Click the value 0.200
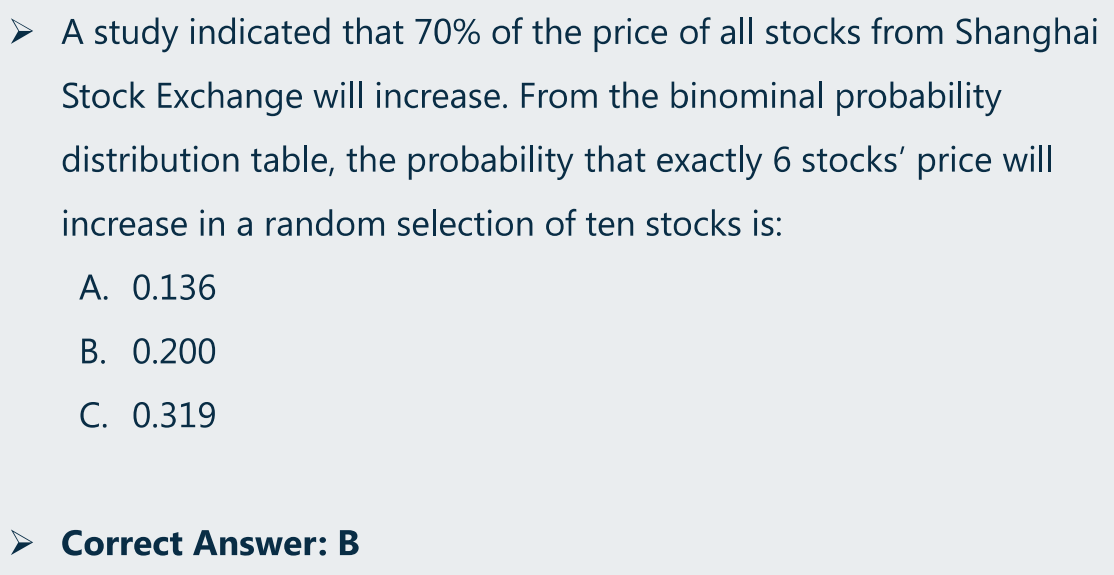 174,352
